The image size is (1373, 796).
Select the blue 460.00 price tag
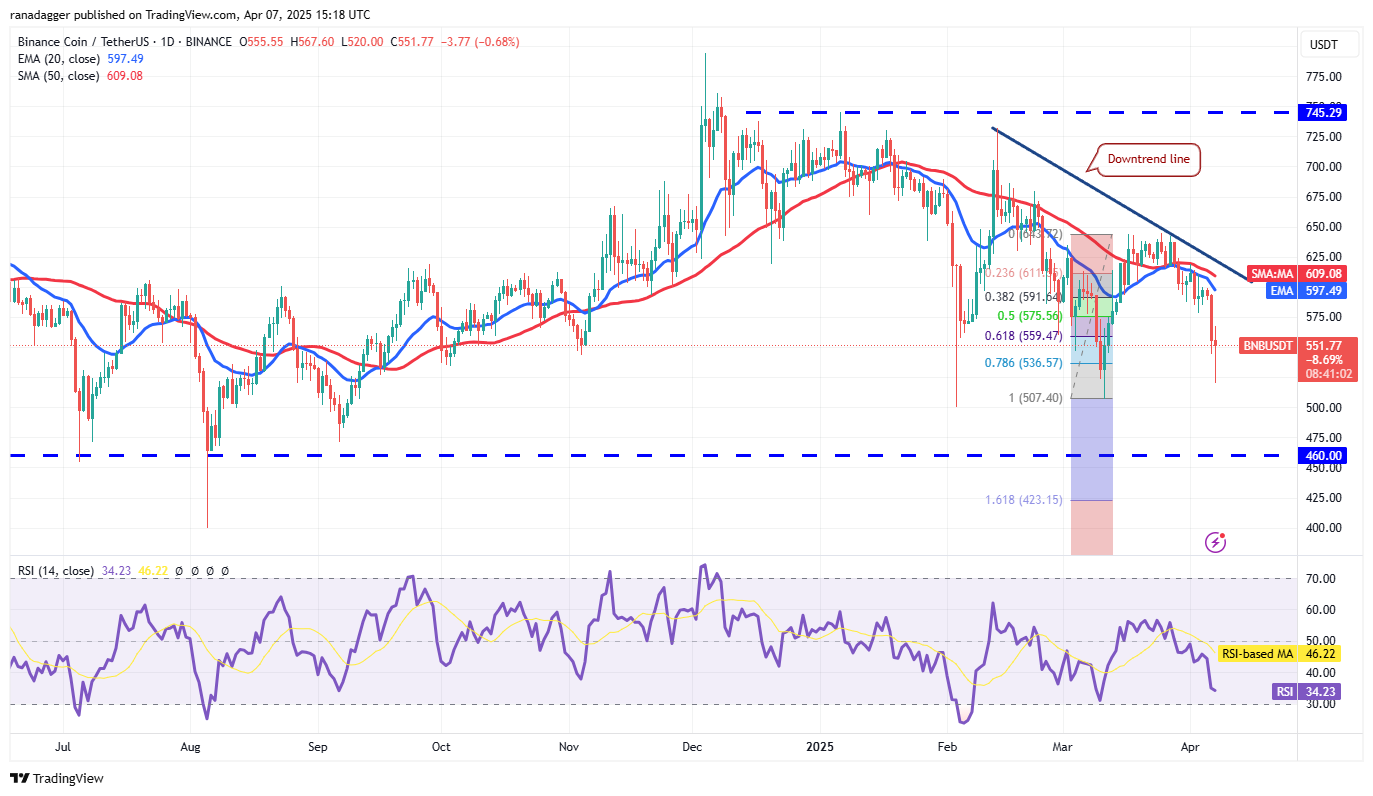pos(1322,455)
